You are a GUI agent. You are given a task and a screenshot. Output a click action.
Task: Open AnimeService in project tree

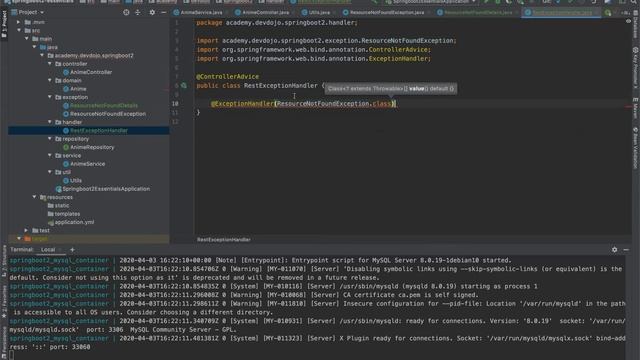(87, 164)
